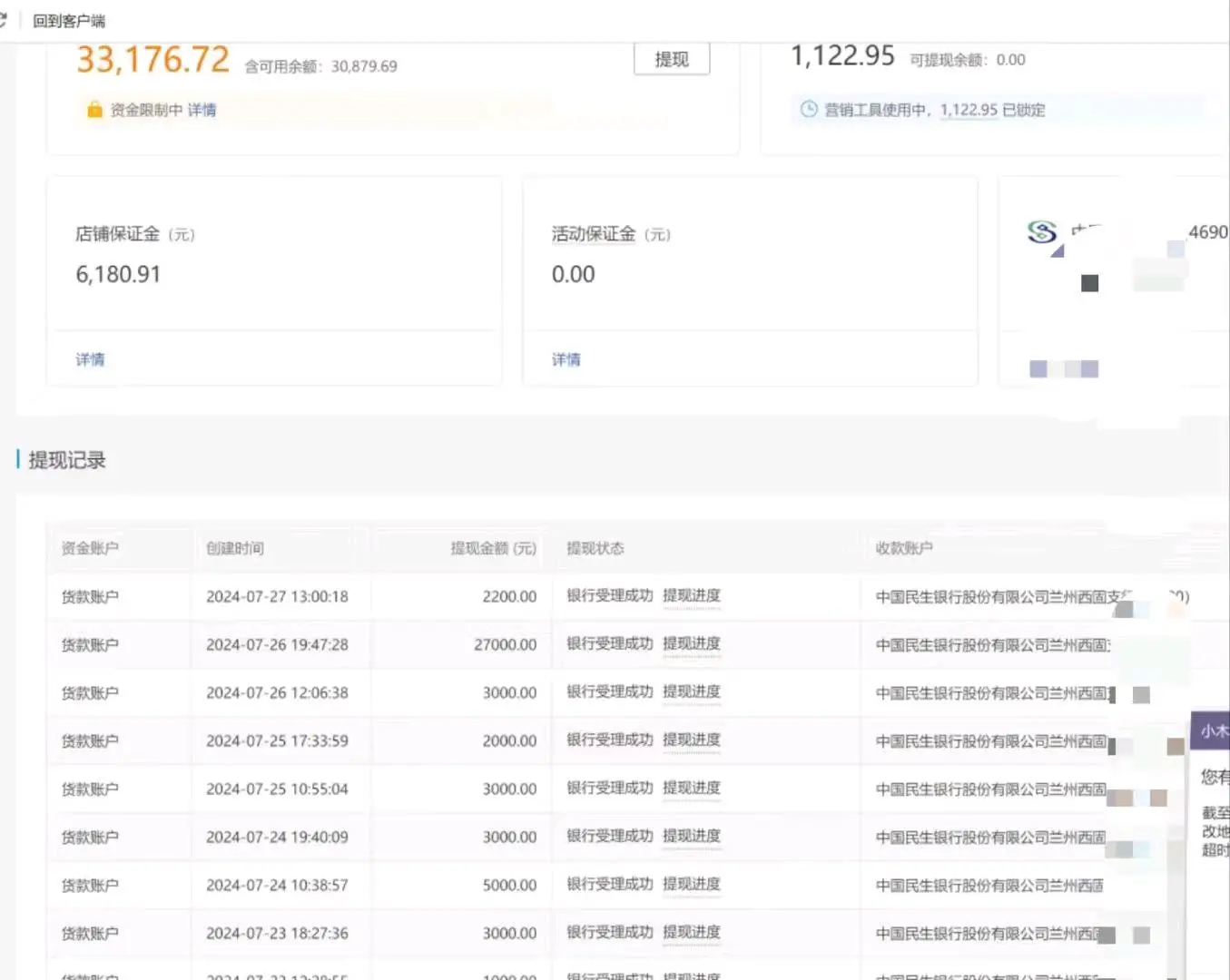View 提现进度 for the 2200.00 withdrawal
This screenshot has width=1230, height=980.
pyautogui.click(x=692, y=595)
